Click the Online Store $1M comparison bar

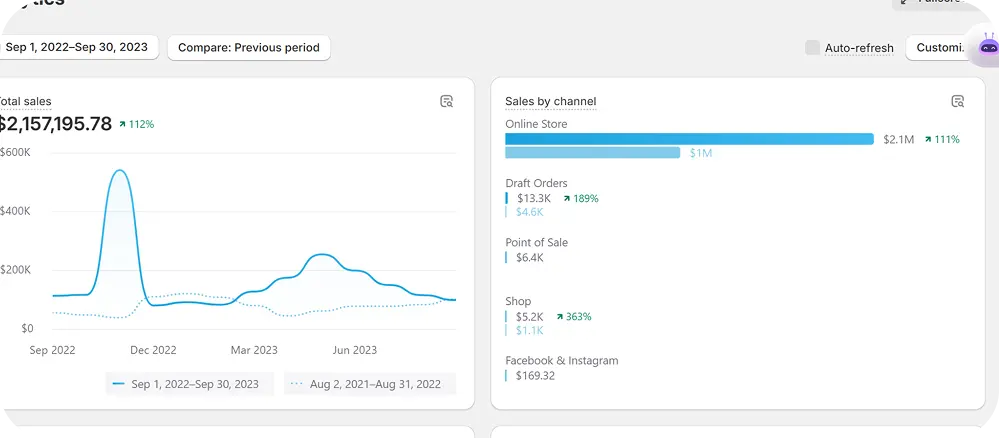[593, 152]
